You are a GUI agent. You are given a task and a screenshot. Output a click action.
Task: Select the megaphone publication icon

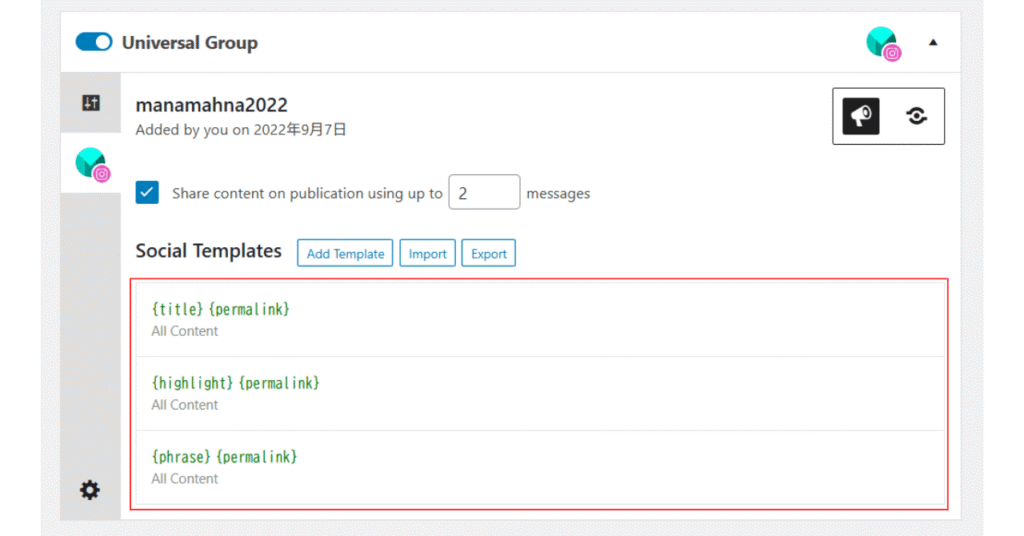pos(861,116)
